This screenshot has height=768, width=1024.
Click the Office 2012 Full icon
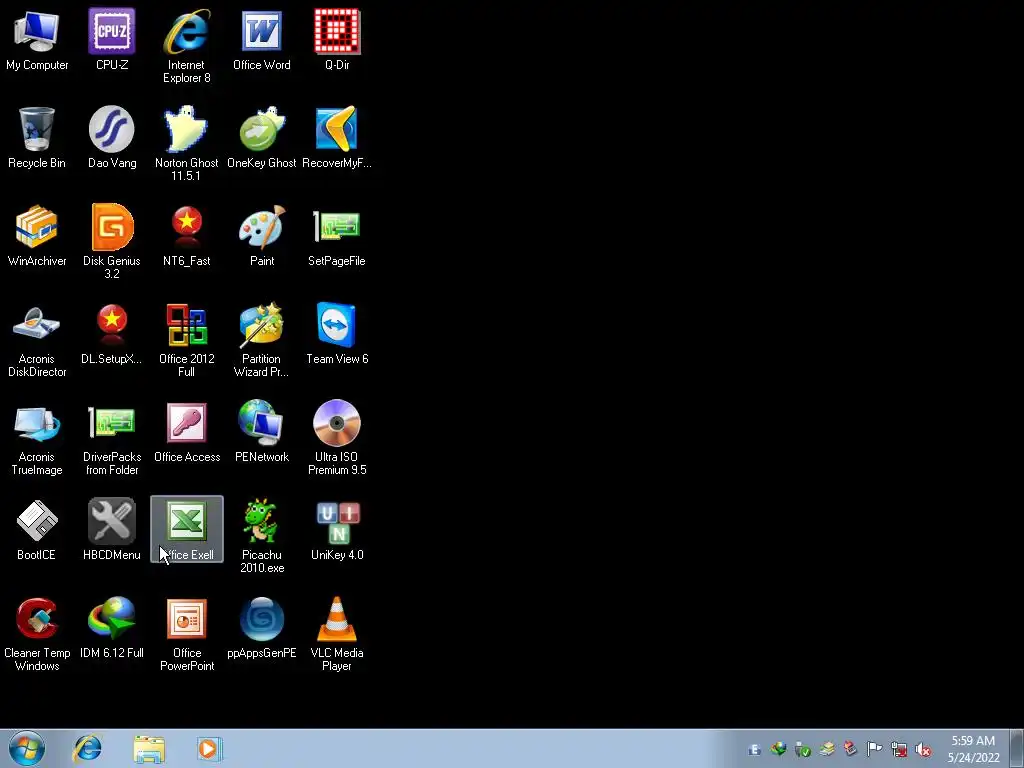pyautogui.click(x=187, y=340)
